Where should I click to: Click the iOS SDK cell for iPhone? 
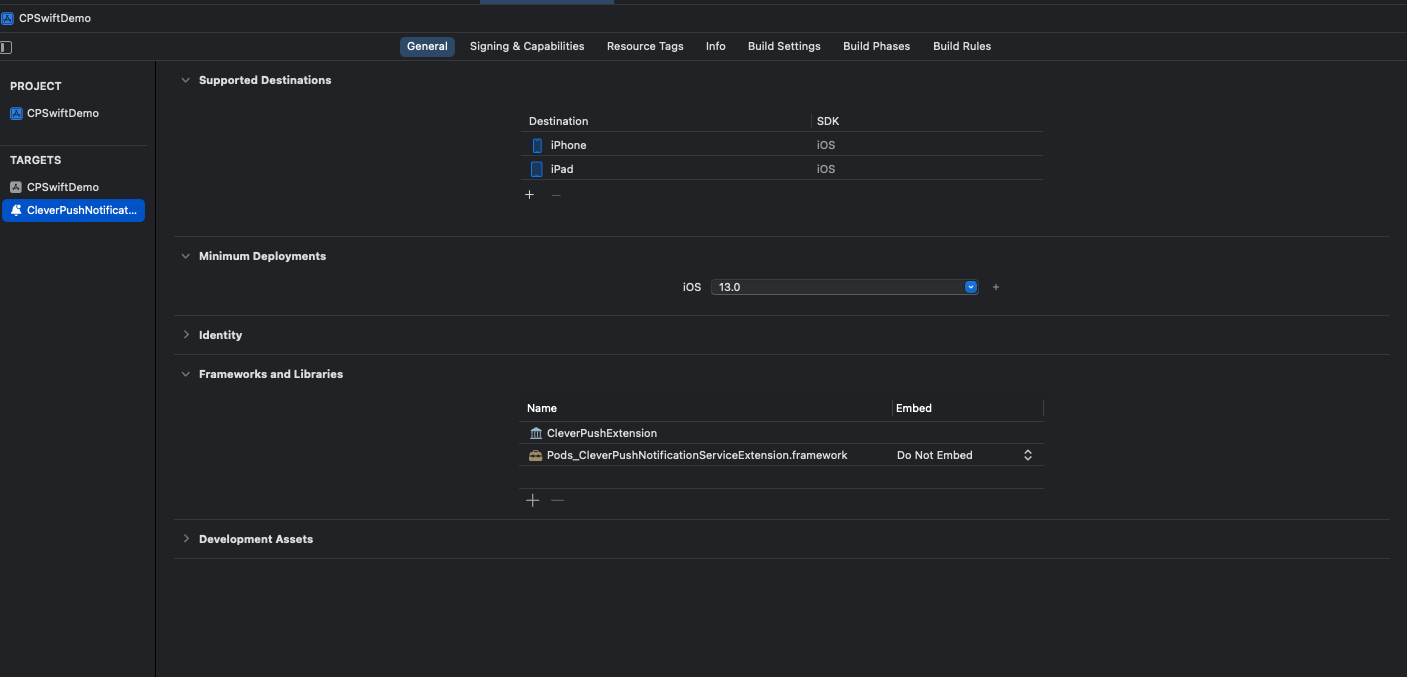coord(826,145)
